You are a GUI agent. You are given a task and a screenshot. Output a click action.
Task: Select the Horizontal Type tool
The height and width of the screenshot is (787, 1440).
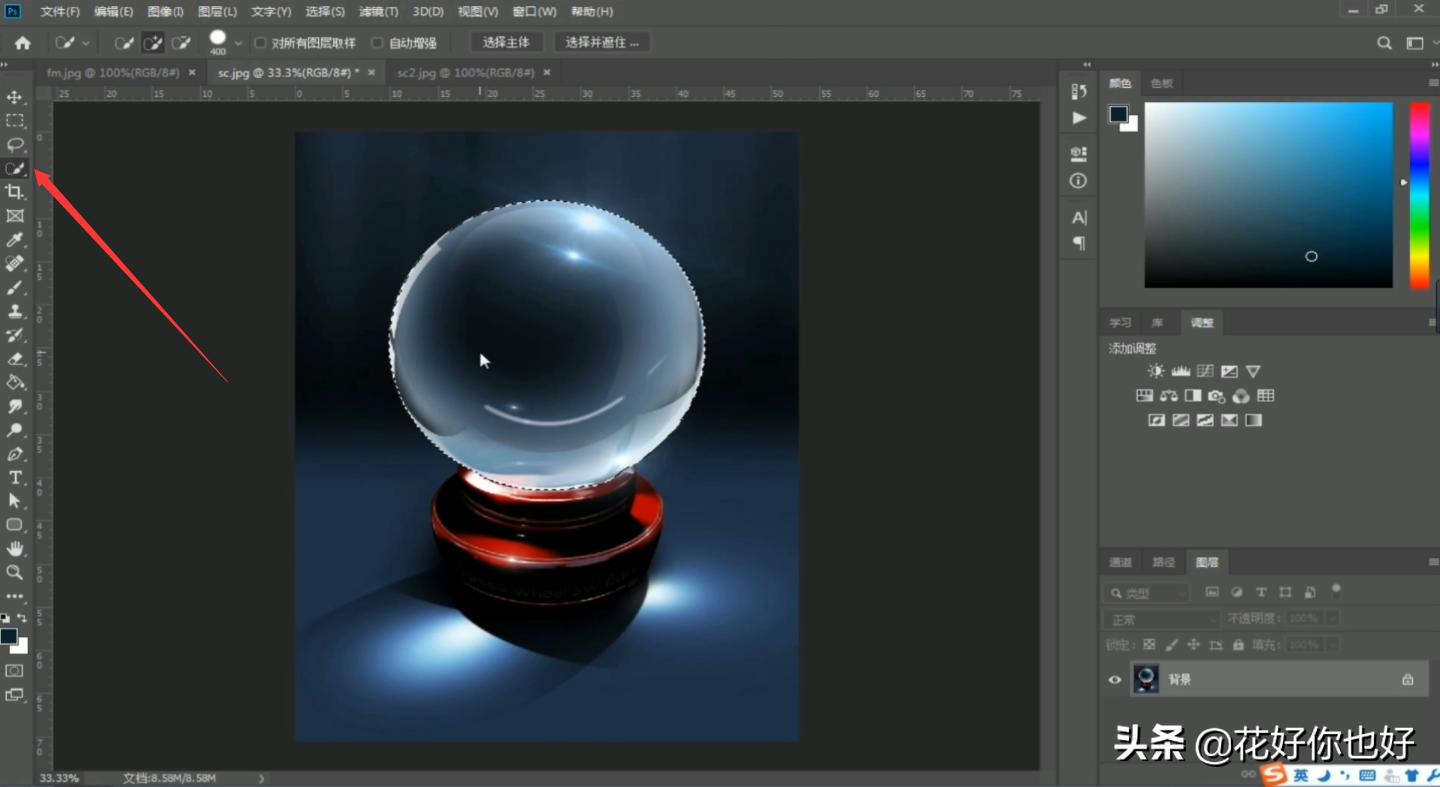click(14, 477)
